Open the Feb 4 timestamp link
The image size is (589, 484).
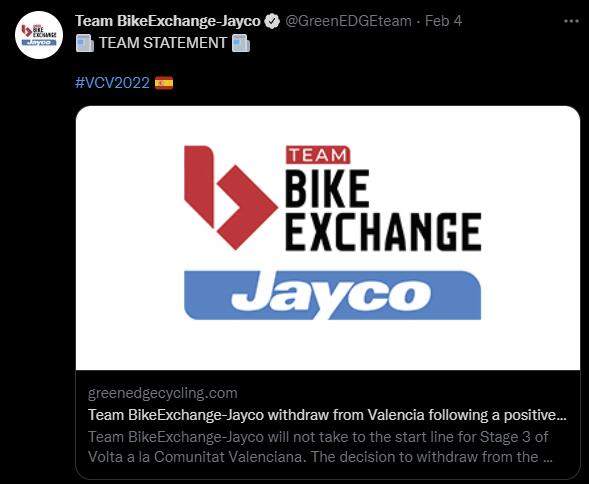tap(443, 21)
